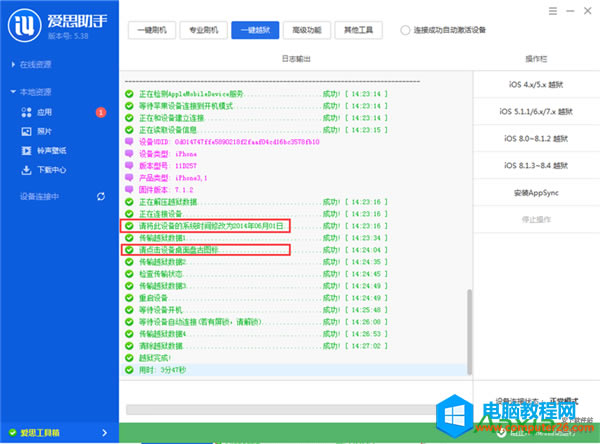This screenshot has height=444, width=600.
Task: Click the iOS 4.x/5.x 越狱 button
Action: pyautogui.click(x=536, y=85)
